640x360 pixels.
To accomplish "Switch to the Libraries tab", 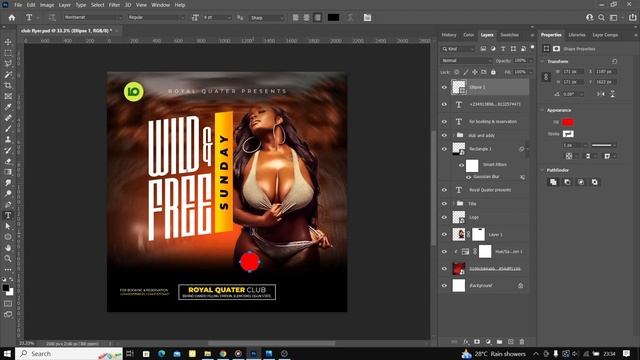I will pyautogui.click(x=577, y=35).
